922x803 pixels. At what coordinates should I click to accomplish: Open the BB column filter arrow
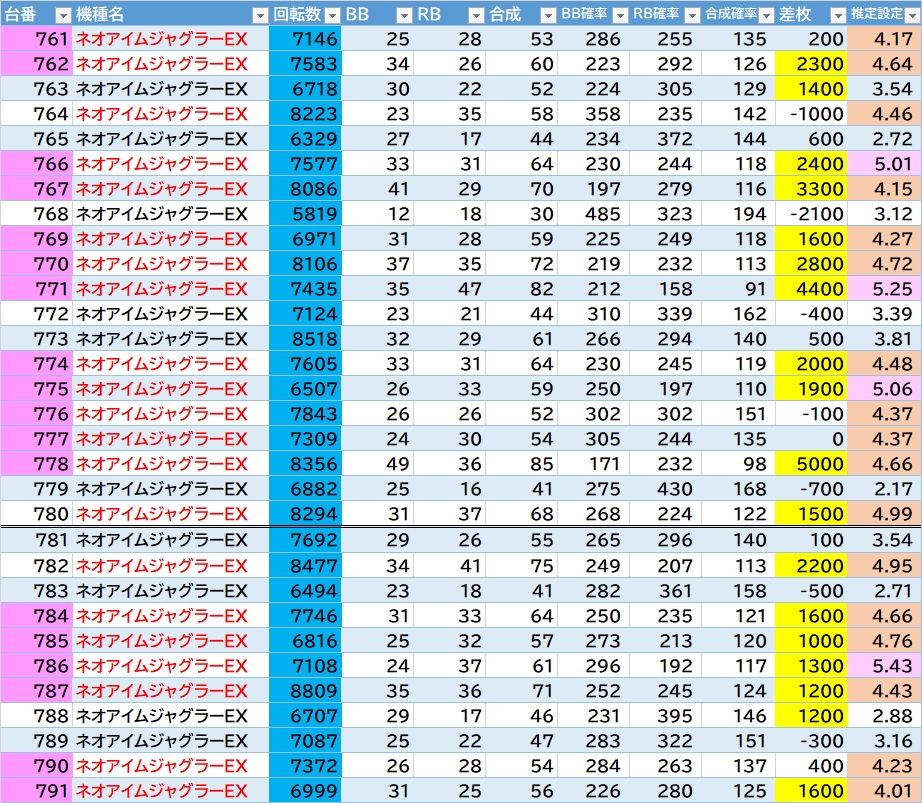click(404, 15)
